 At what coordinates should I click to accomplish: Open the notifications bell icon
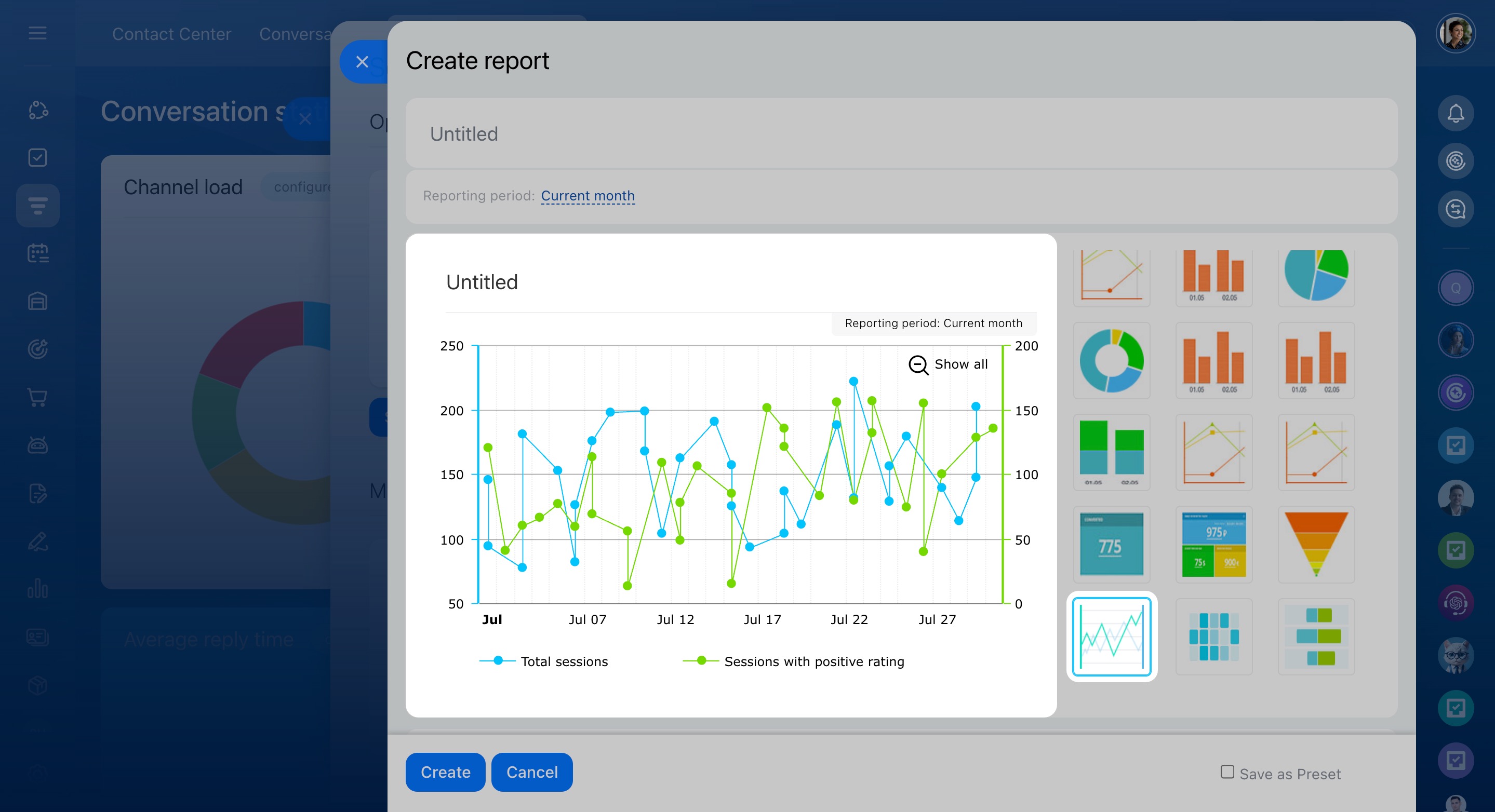click(1455, 113)
